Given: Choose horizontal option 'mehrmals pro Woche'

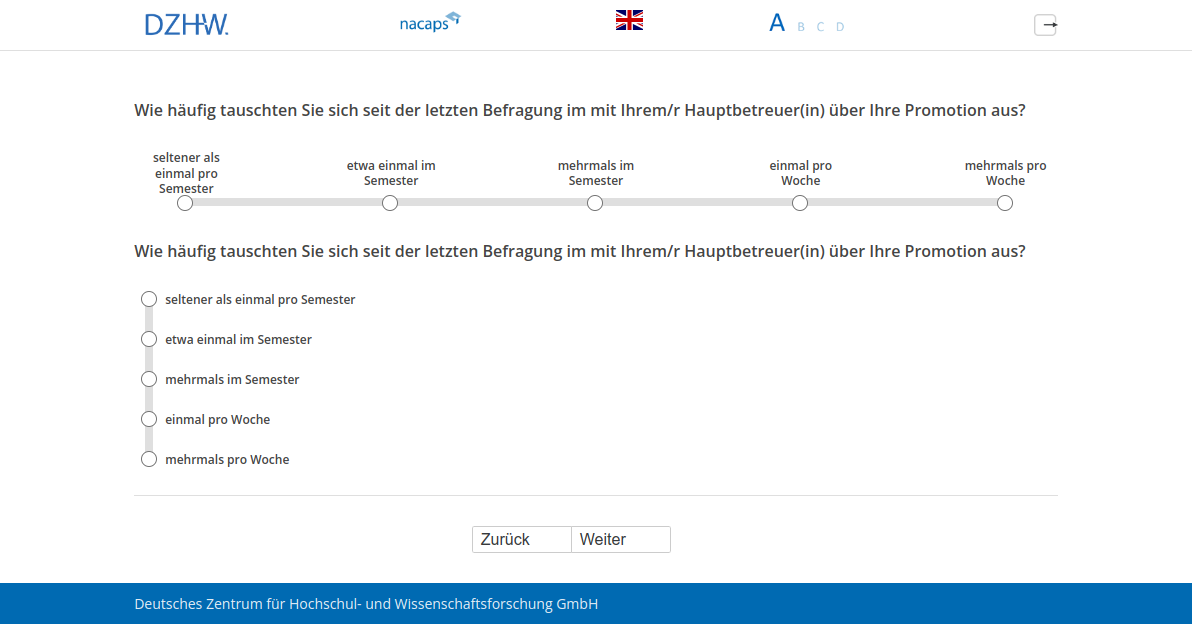Looking at the screenshot, I should (x=1005, y=203).
